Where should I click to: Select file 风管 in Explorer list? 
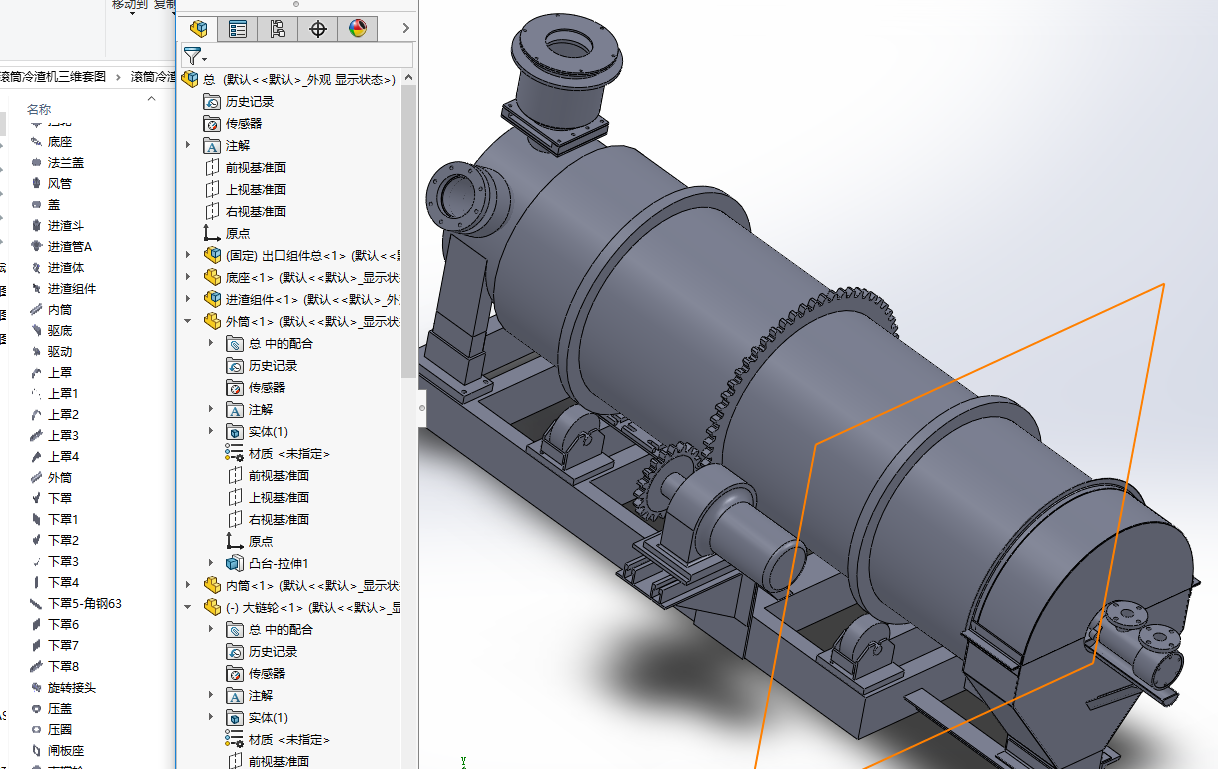click(x=60, y=183)
